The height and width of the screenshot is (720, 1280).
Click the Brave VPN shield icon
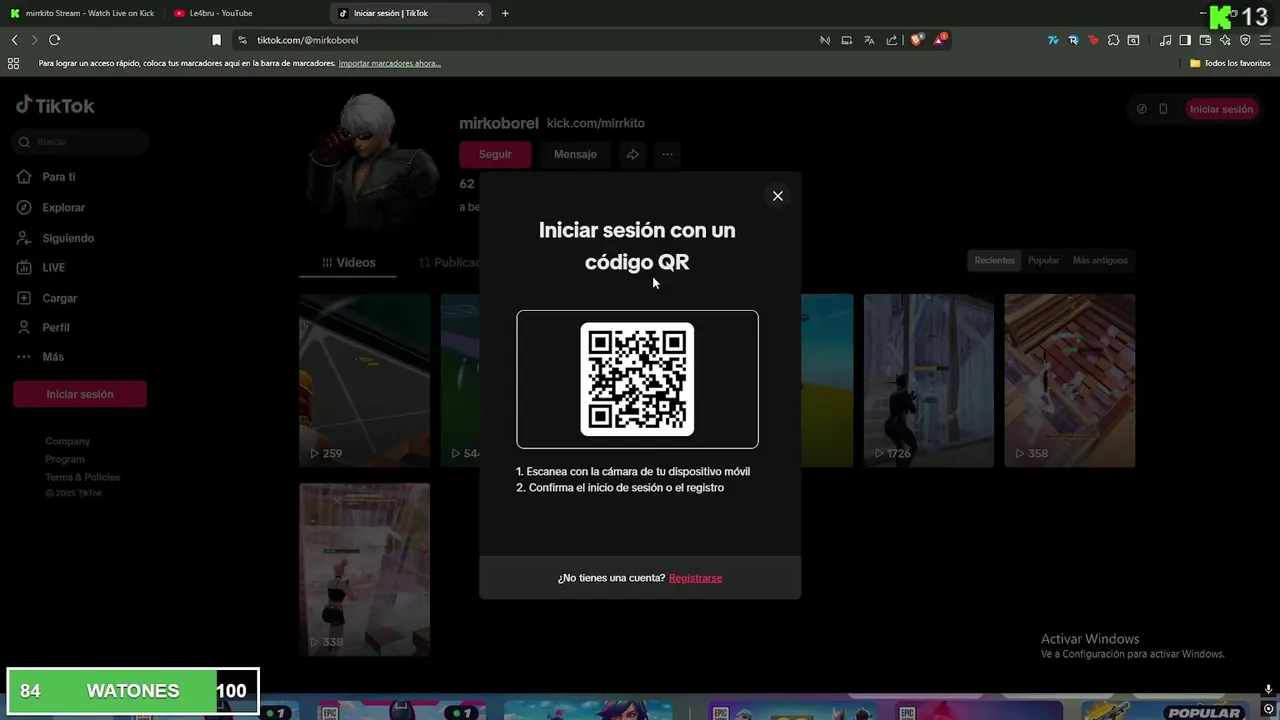[1245, 40]
